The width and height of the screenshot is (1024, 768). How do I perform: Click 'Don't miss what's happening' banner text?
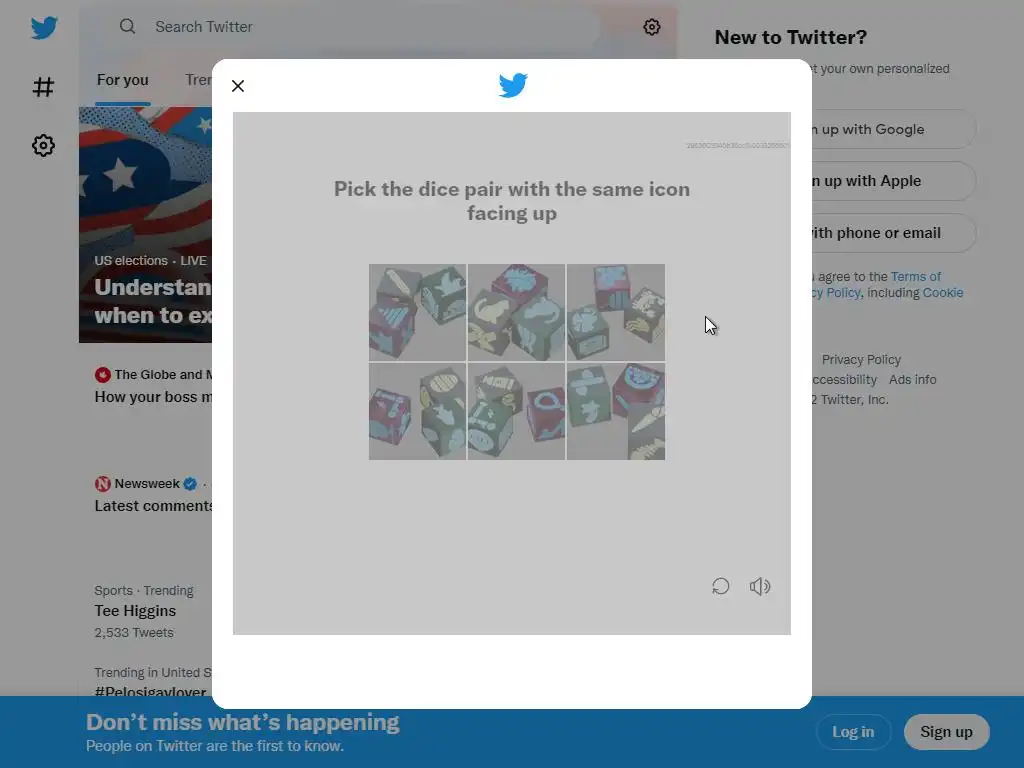coord(242,722)
